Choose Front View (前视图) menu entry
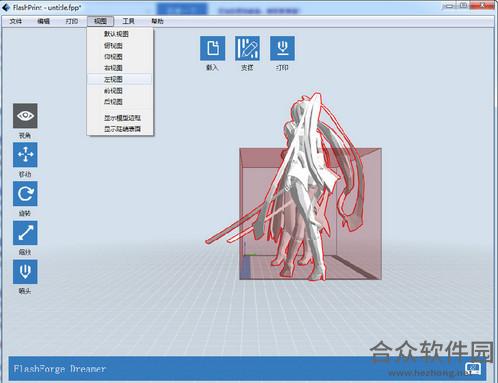This screenshot has height=383, width=498. [x=120, y=91]
